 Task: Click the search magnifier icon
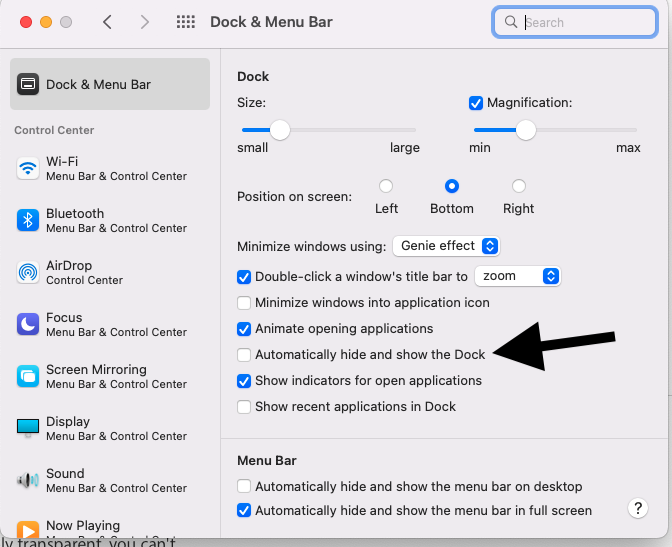point(510,21)
